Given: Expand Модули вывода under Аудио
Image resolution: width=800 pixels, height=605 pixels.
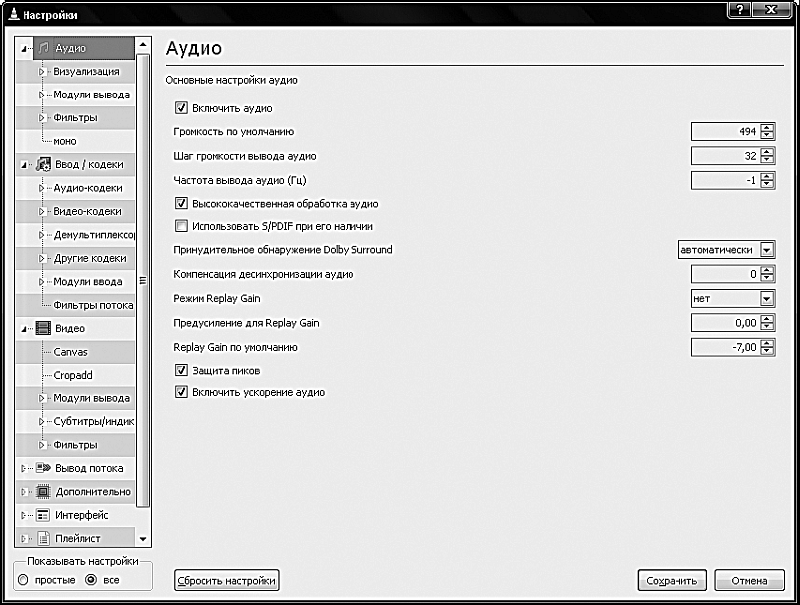Looking at the screenshot, I should click(42, 95).
